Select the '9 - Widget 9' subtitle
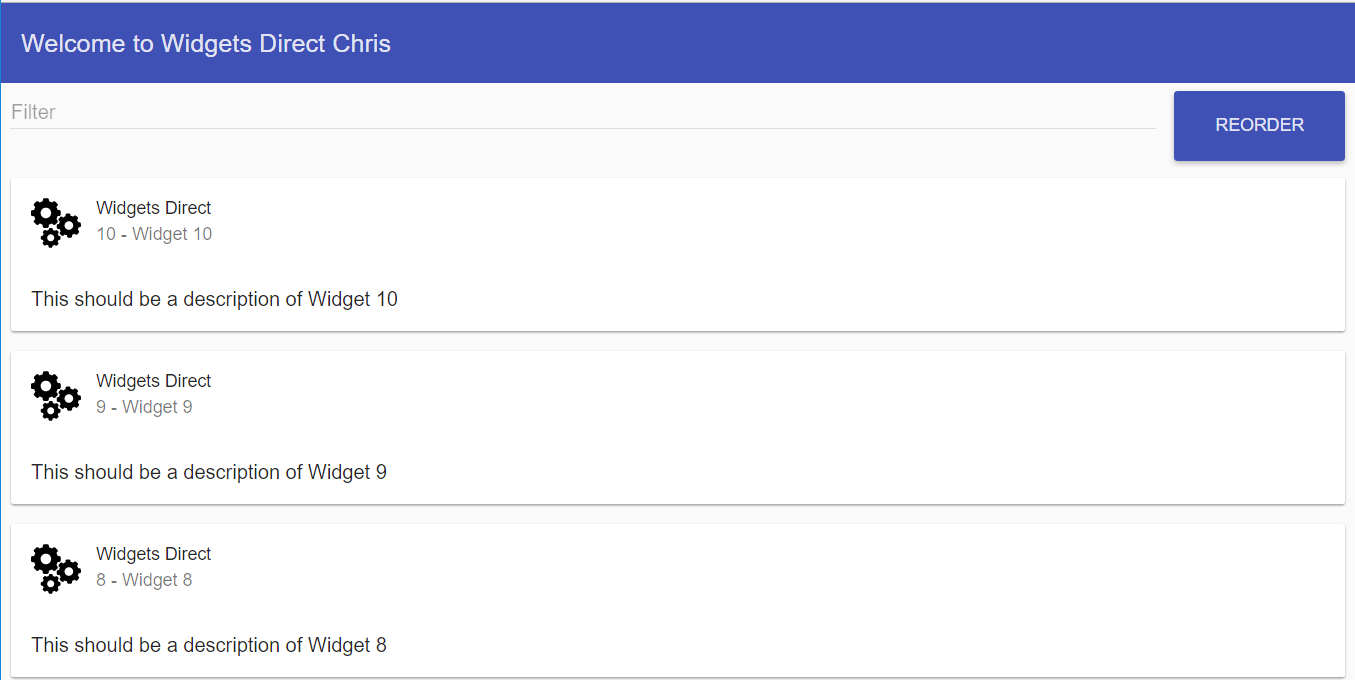The height and width of the screenshot is (680, 1355). click(144, 407)
